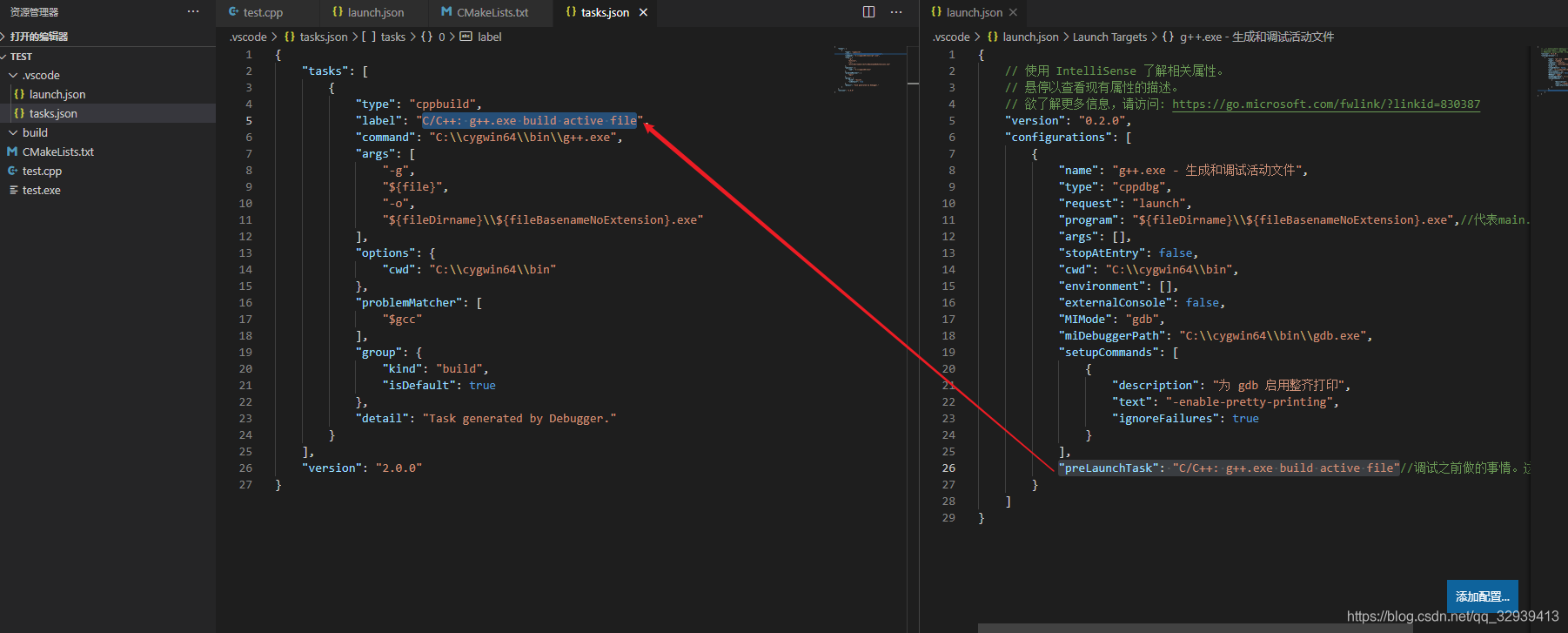1568x633 pixels.
Task: Click "externalConsole": false line
Action: coord(1142,302)
